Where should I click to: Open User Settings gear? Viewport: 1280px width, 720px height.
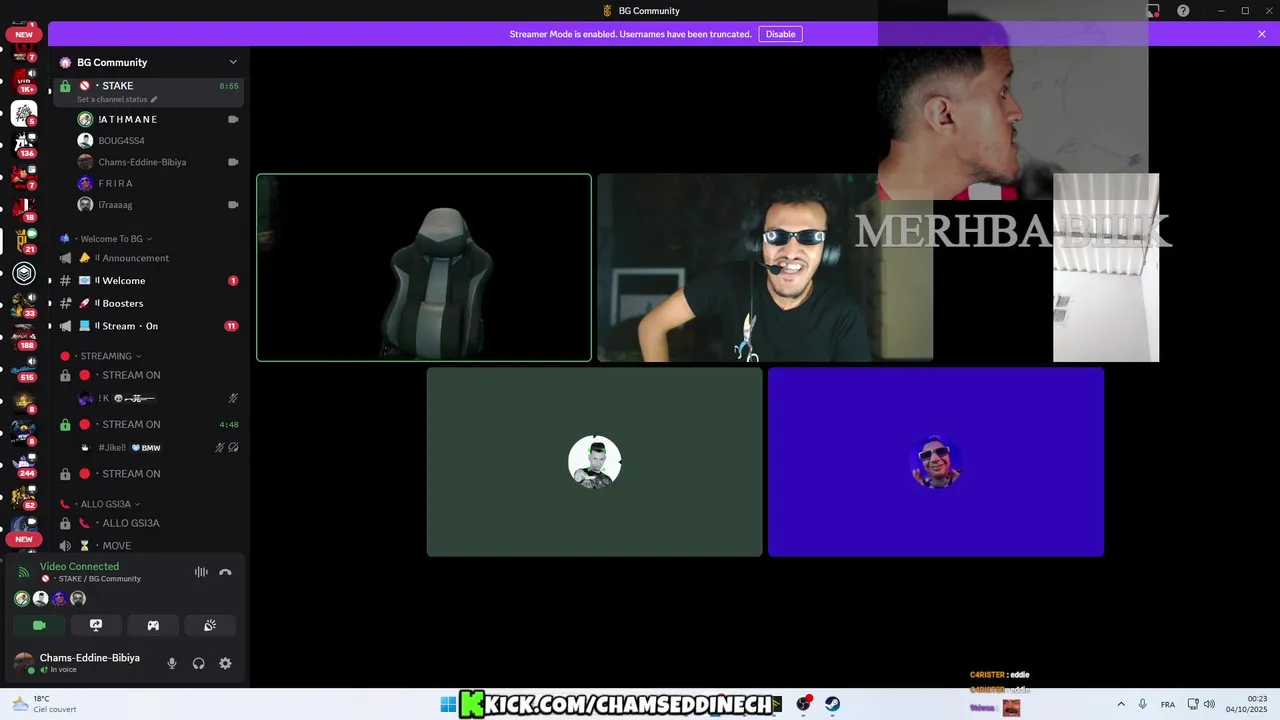pos(225,663)
